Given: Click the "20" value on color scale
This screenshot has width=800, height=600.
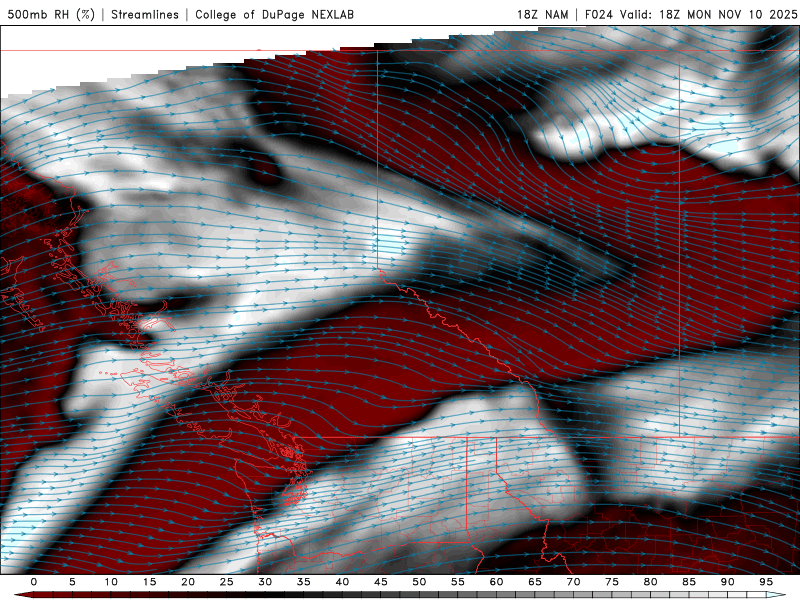Looking at the screenshot, I should [188, 582].
